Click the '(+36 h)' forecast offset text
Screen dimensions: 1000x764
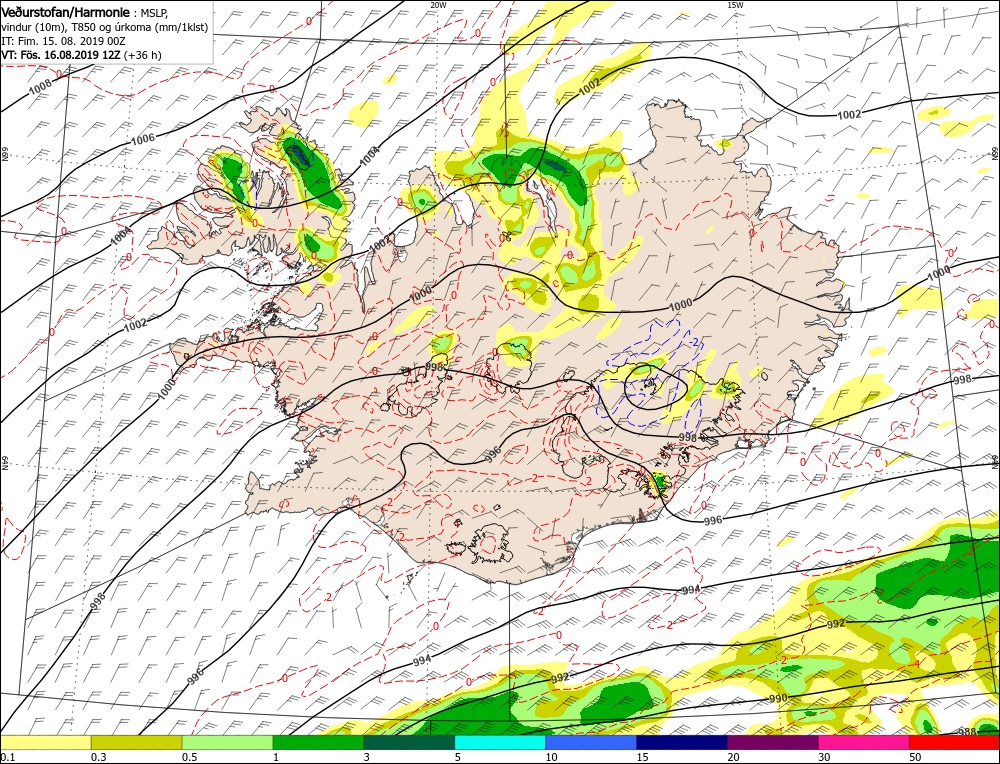coord(143,55)
